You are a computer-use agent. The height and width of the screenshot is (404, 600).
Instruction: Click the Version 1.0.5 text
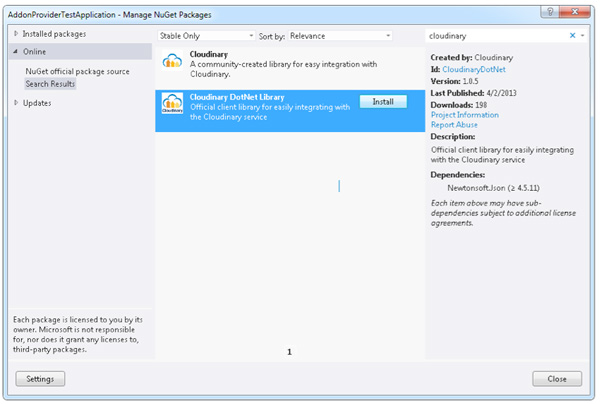[x=454, y=81]
